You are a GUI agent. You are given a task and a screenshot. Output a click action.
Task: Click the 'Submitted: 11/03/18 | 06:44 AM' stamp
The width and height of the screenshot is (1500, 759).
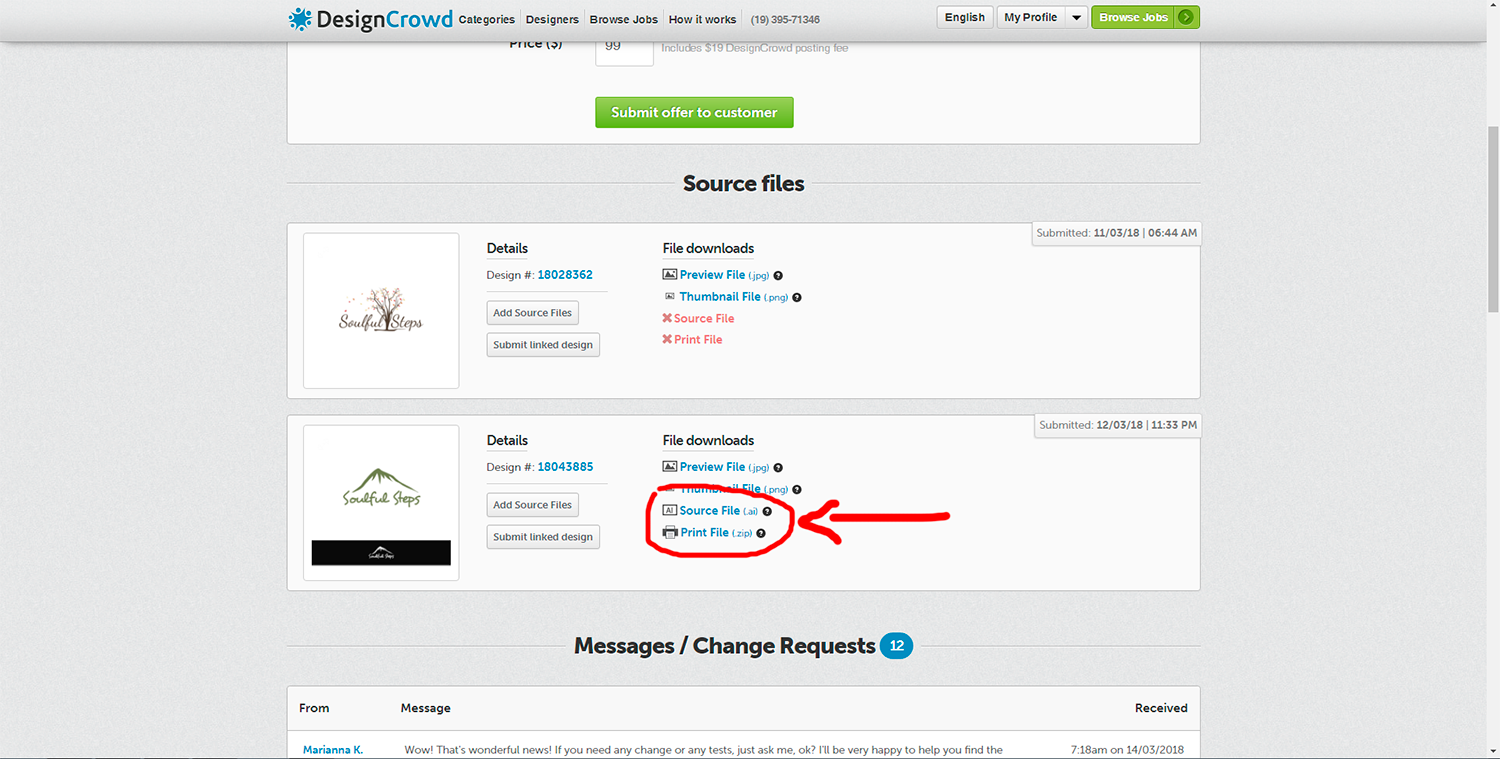coord(1116,233)
